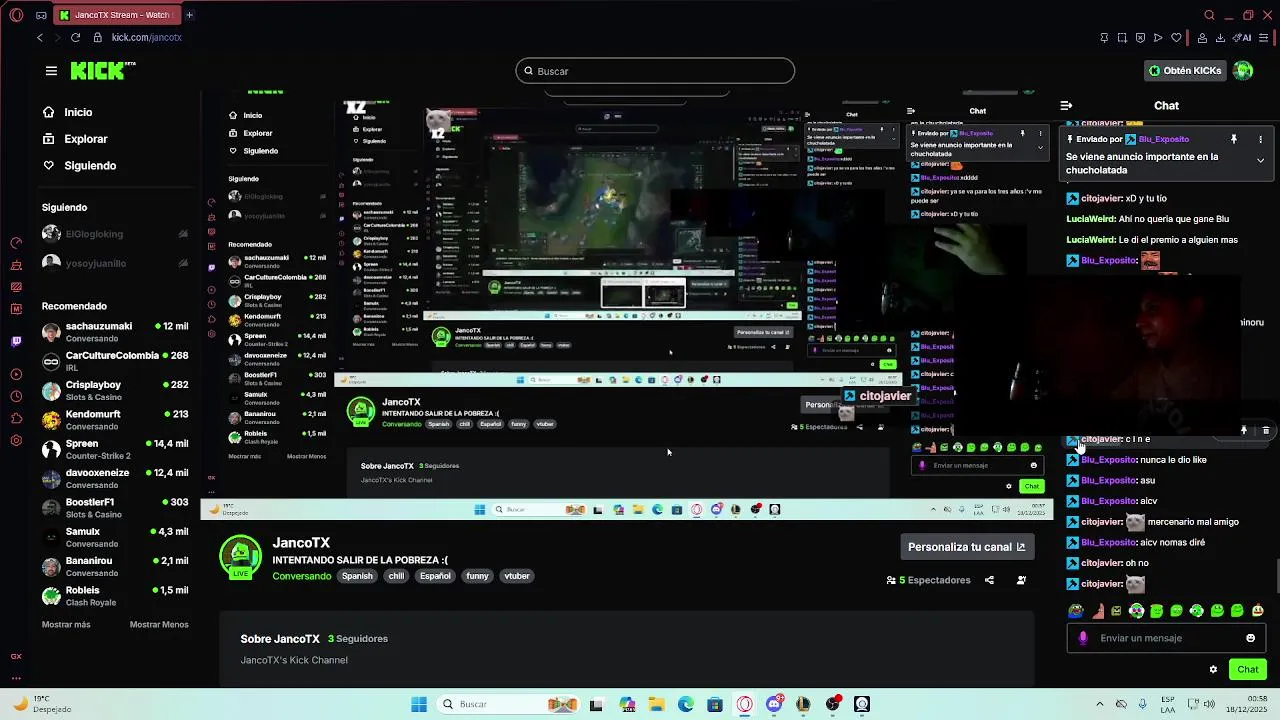Expand the pinned message chevron

[1260, 160]
